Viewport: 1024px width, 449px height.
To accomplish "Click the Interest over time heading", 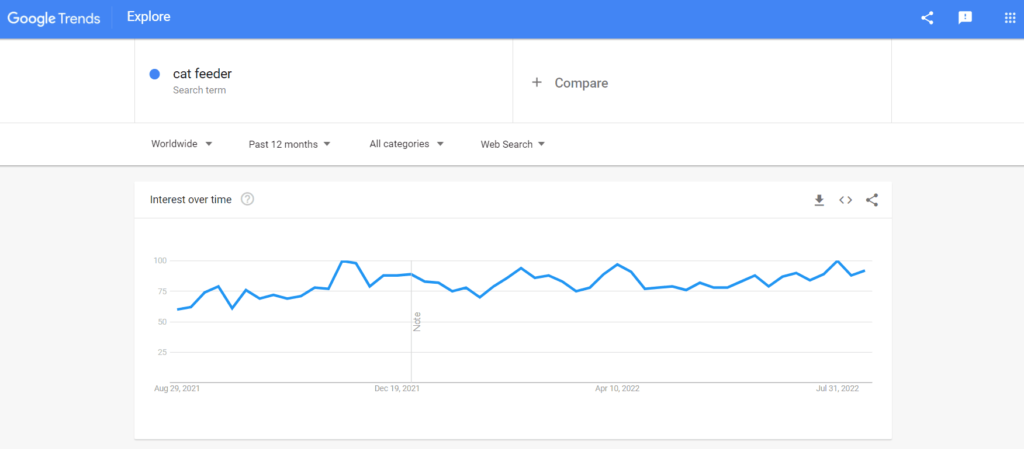I will pos(191,200).
